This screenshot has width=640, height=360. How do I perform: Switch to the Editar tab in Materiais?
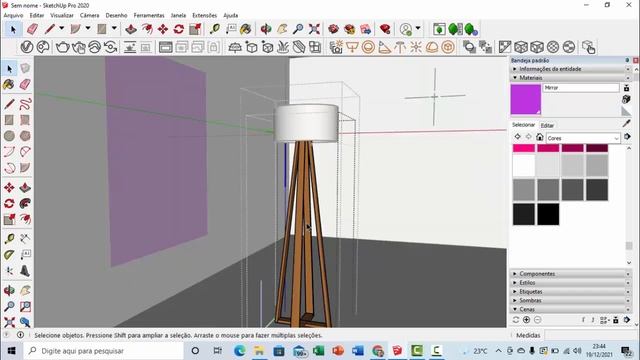click(x=547, y=125)
